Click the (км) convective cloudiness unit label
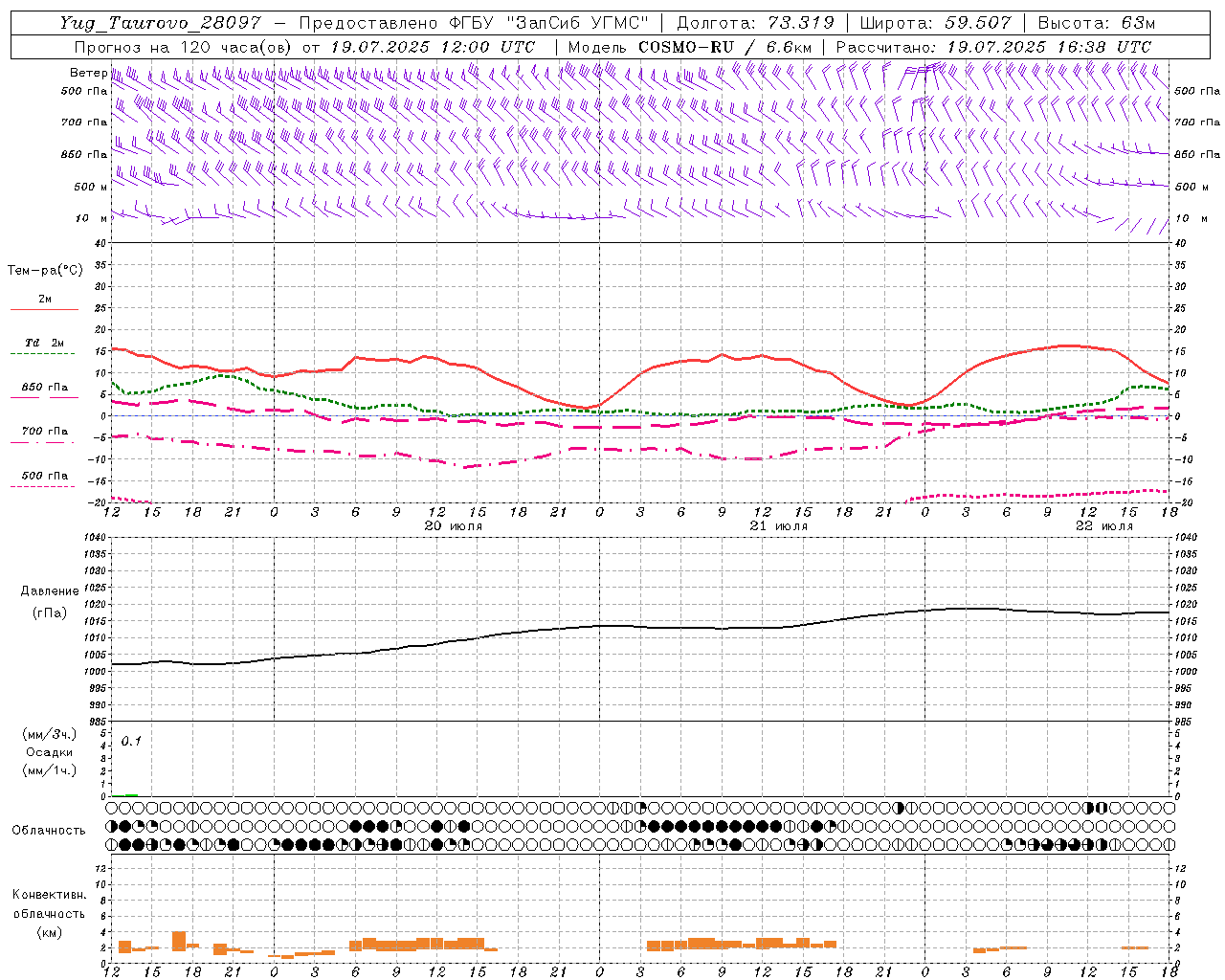1225x980 pixels. pos(50,931)
